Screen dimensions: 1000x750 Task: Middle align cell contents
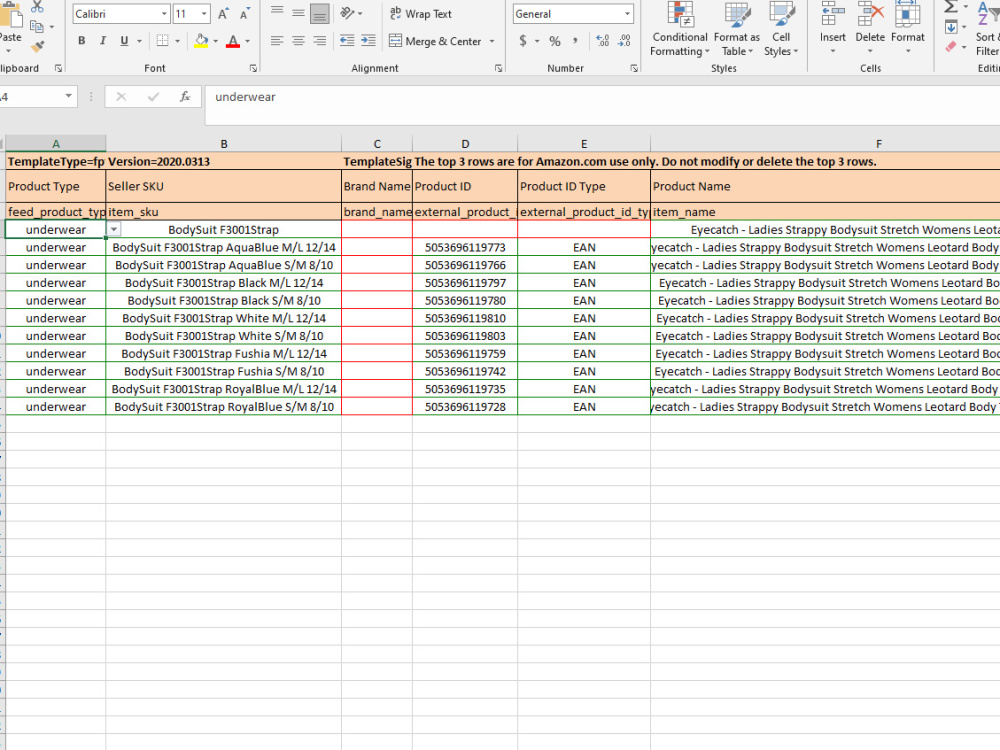coord(298,13)
